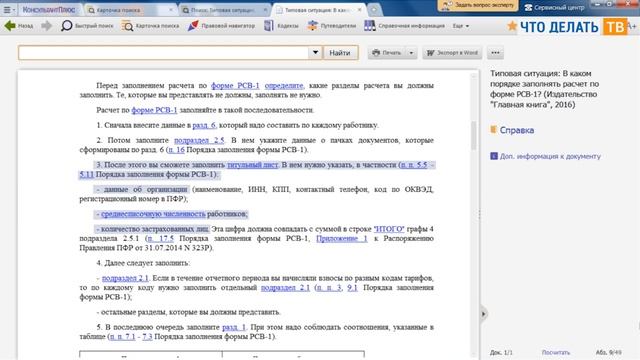Open Справочная информация
Viewport: 640px width, 360px height.
404,26
